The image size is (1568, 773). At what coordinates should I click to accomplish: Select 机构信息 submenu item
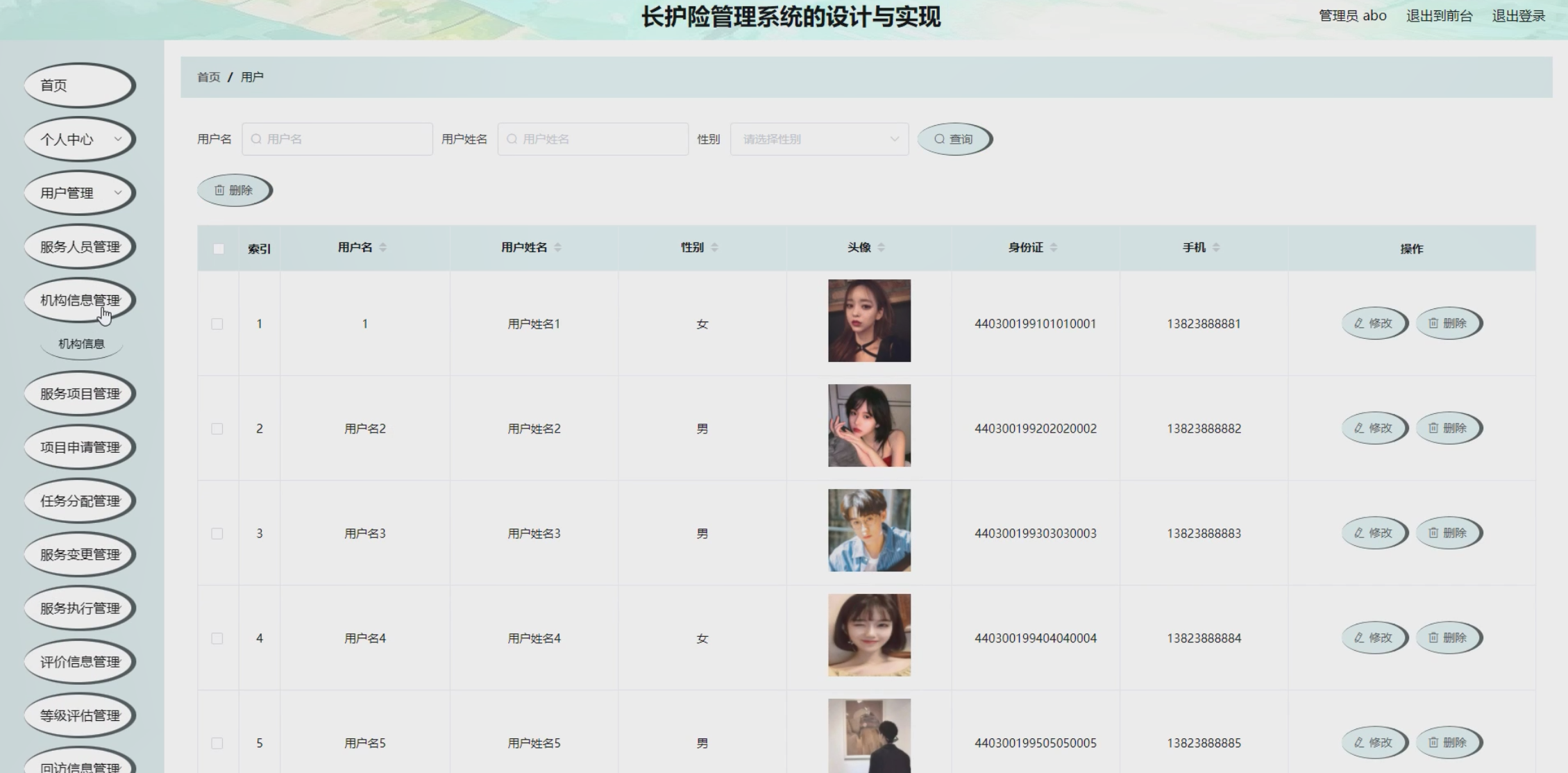81,344
